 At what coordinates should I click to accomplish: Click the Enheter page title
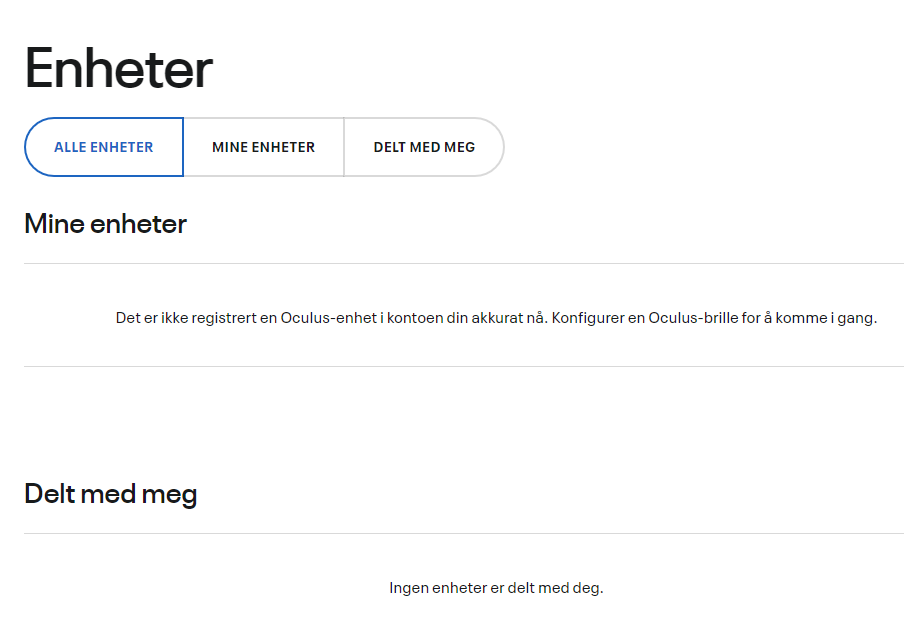[119, 69]
